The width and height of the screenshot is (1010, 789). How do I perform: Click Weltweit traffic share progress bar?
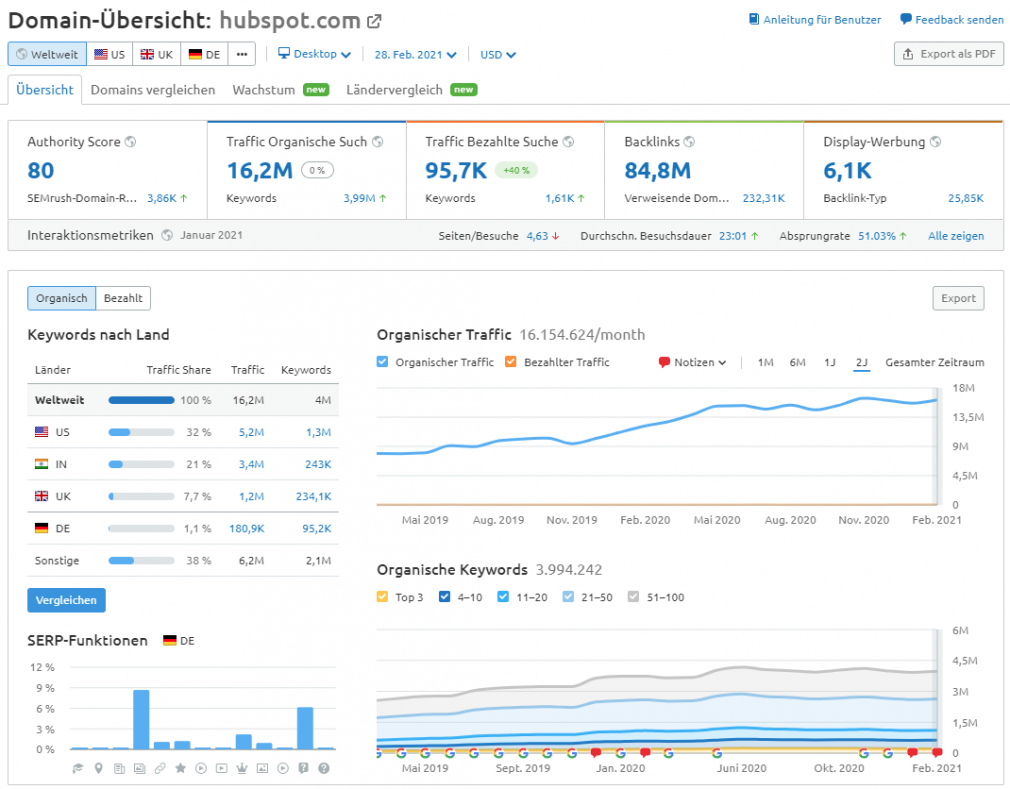coord(141,400)
